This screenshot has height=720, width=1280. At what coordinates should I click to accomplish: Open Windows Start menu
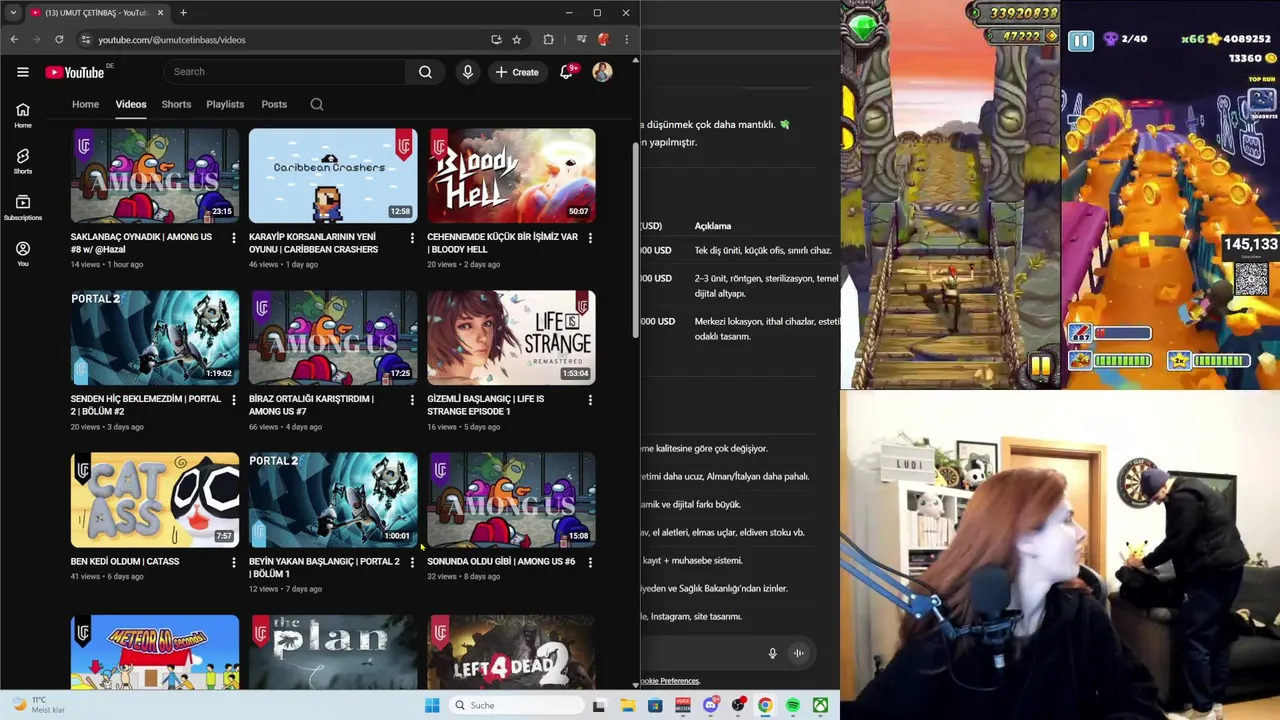pyautogui.click(x=432, y=705)
